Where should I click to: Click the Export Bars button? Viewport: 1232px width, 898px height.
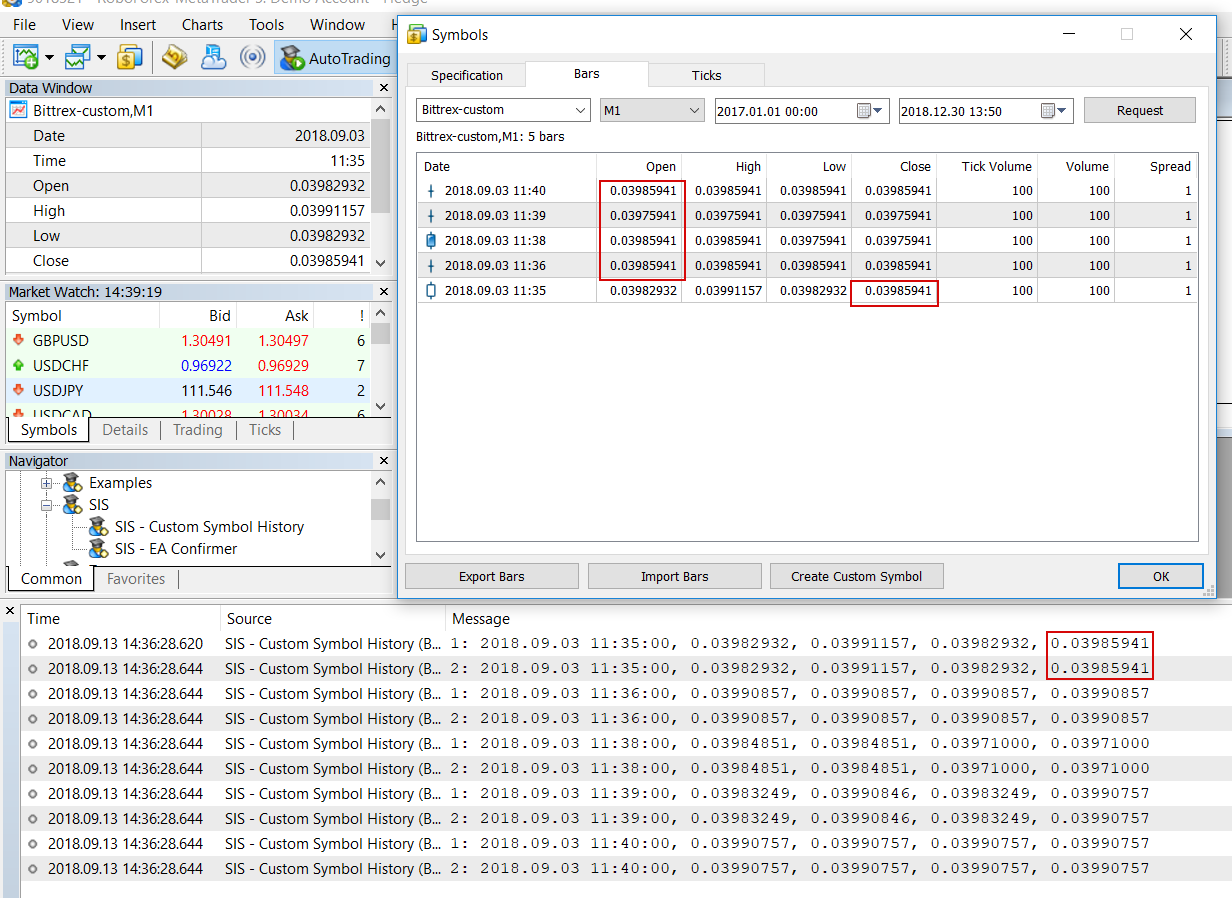[492, 576]
